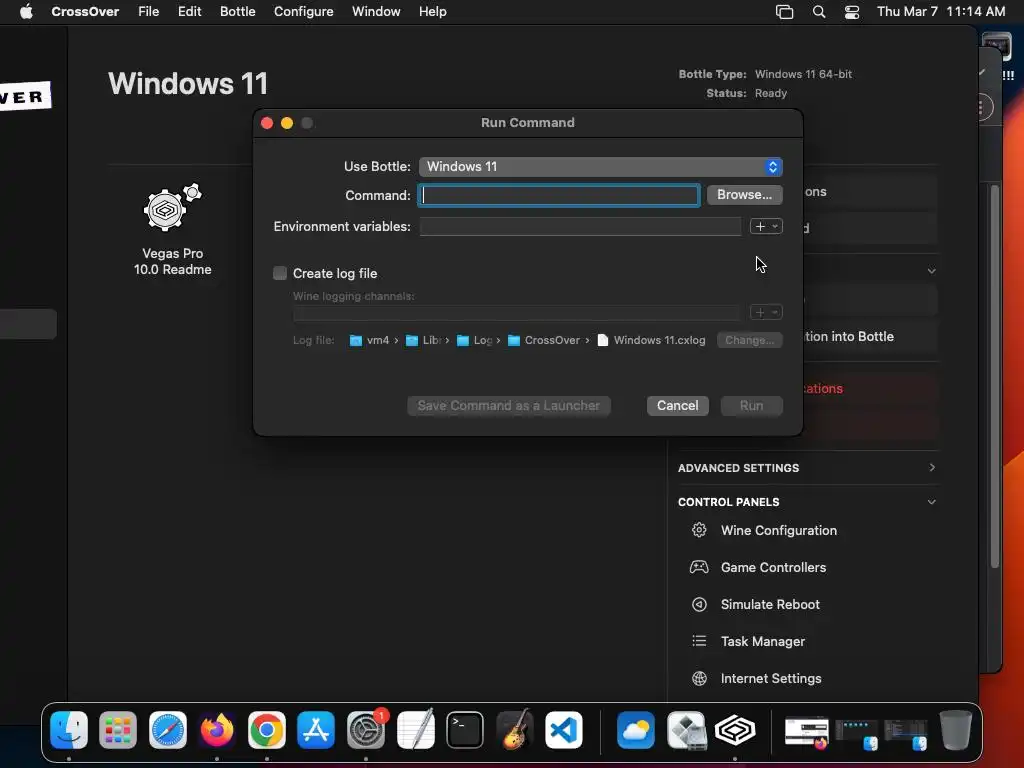
Task: Expand the Advanced Settings section
Action: click(931, 468)
